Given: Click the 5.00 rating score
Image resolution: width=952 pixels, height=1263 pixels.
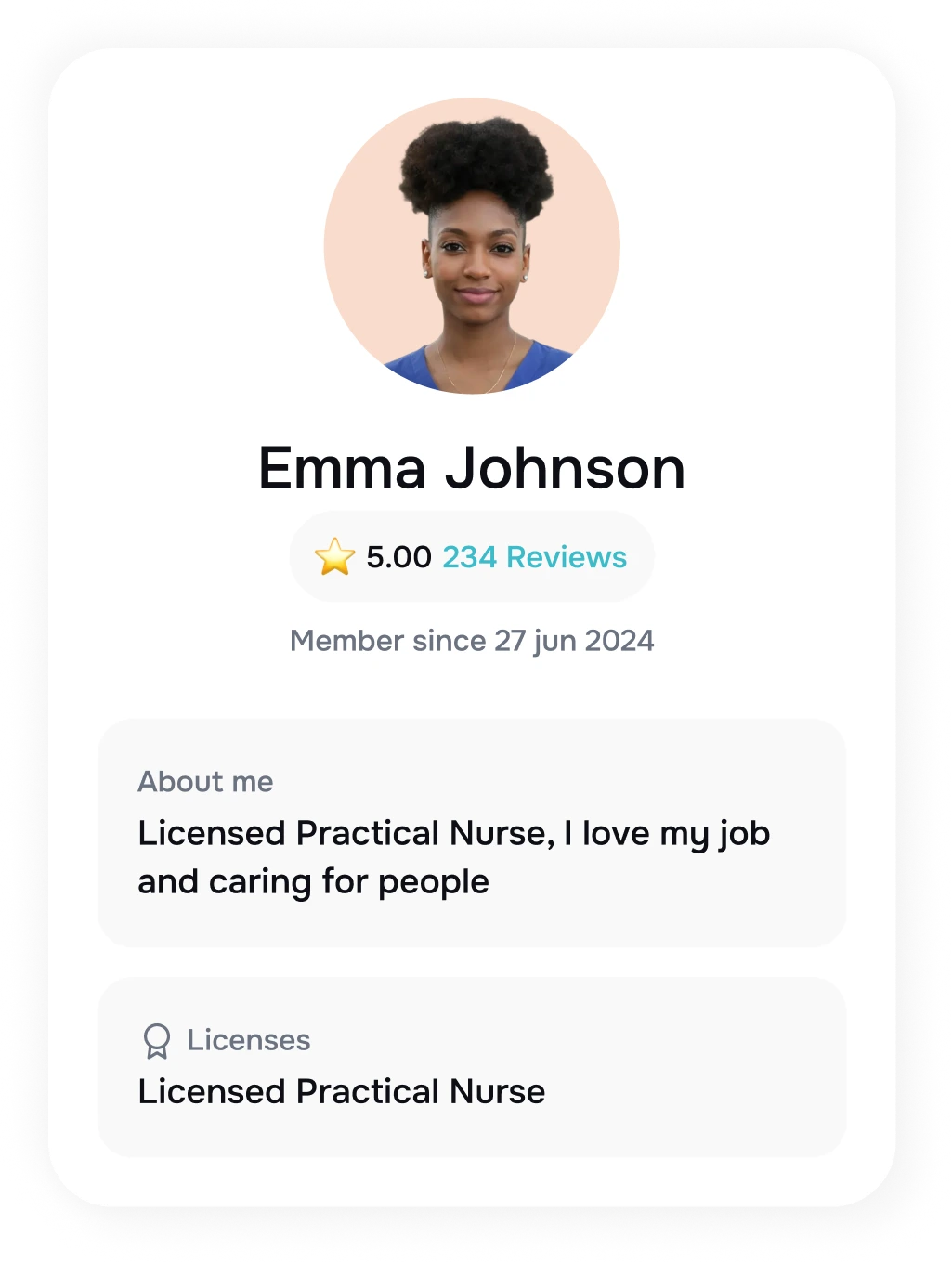Looking at the screenshot, I should [x=398, y=557].
